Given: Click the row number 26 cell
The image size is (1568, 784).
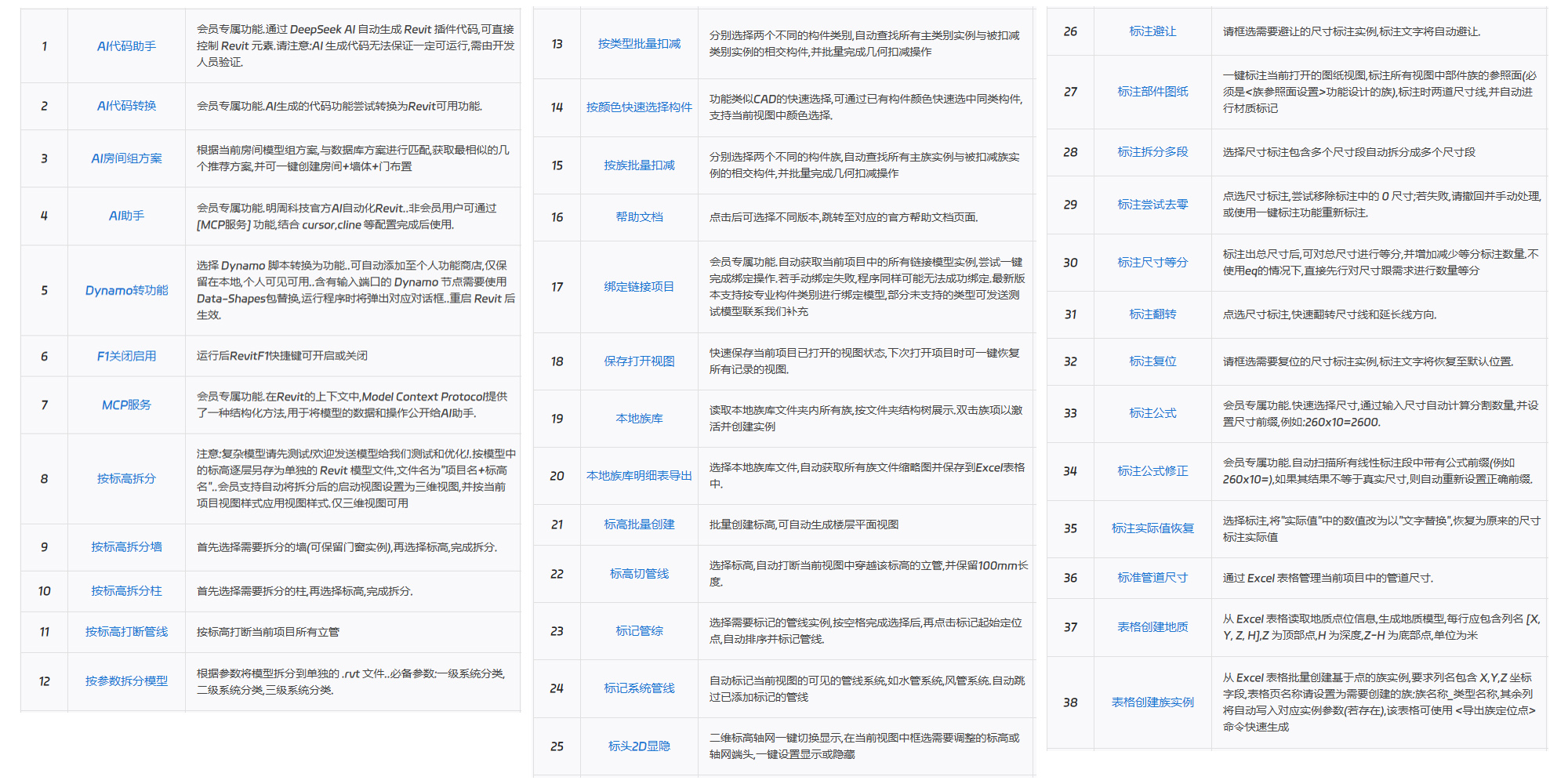Looking at the screenshot, I should pos(1070,31).
